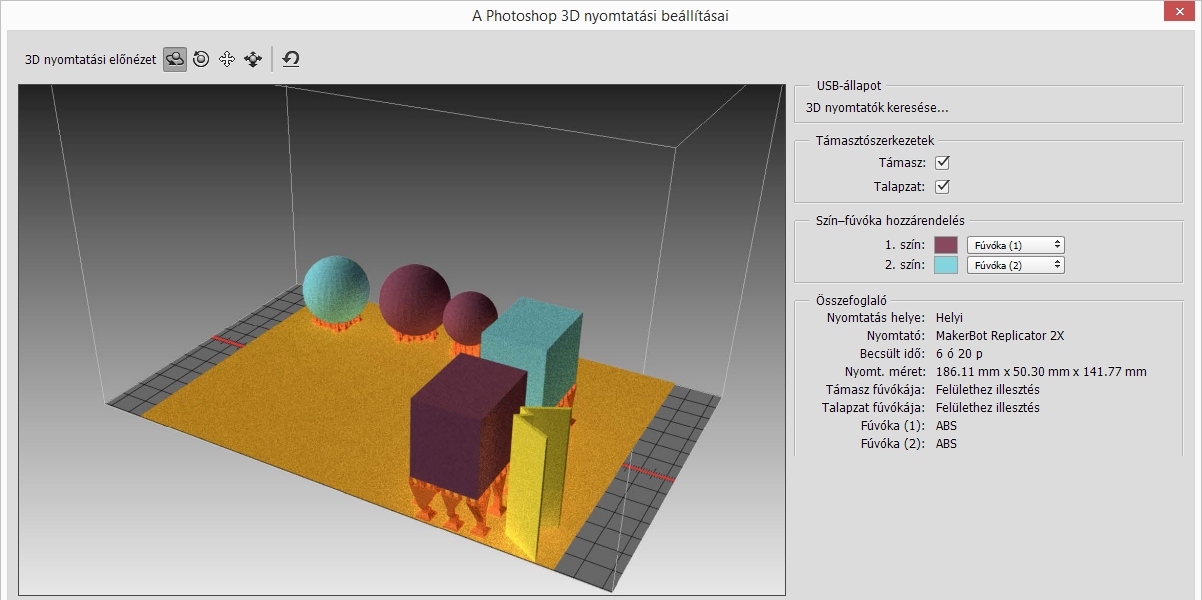
Task: Close the 3D printing settings dialog
Action: coord(1177,11)
